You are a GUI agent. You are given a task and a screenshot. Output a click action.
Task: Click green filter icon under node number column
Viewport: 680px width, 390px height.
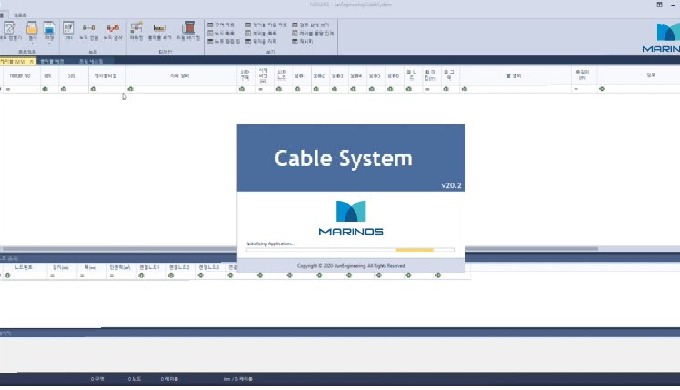[7, 275]
